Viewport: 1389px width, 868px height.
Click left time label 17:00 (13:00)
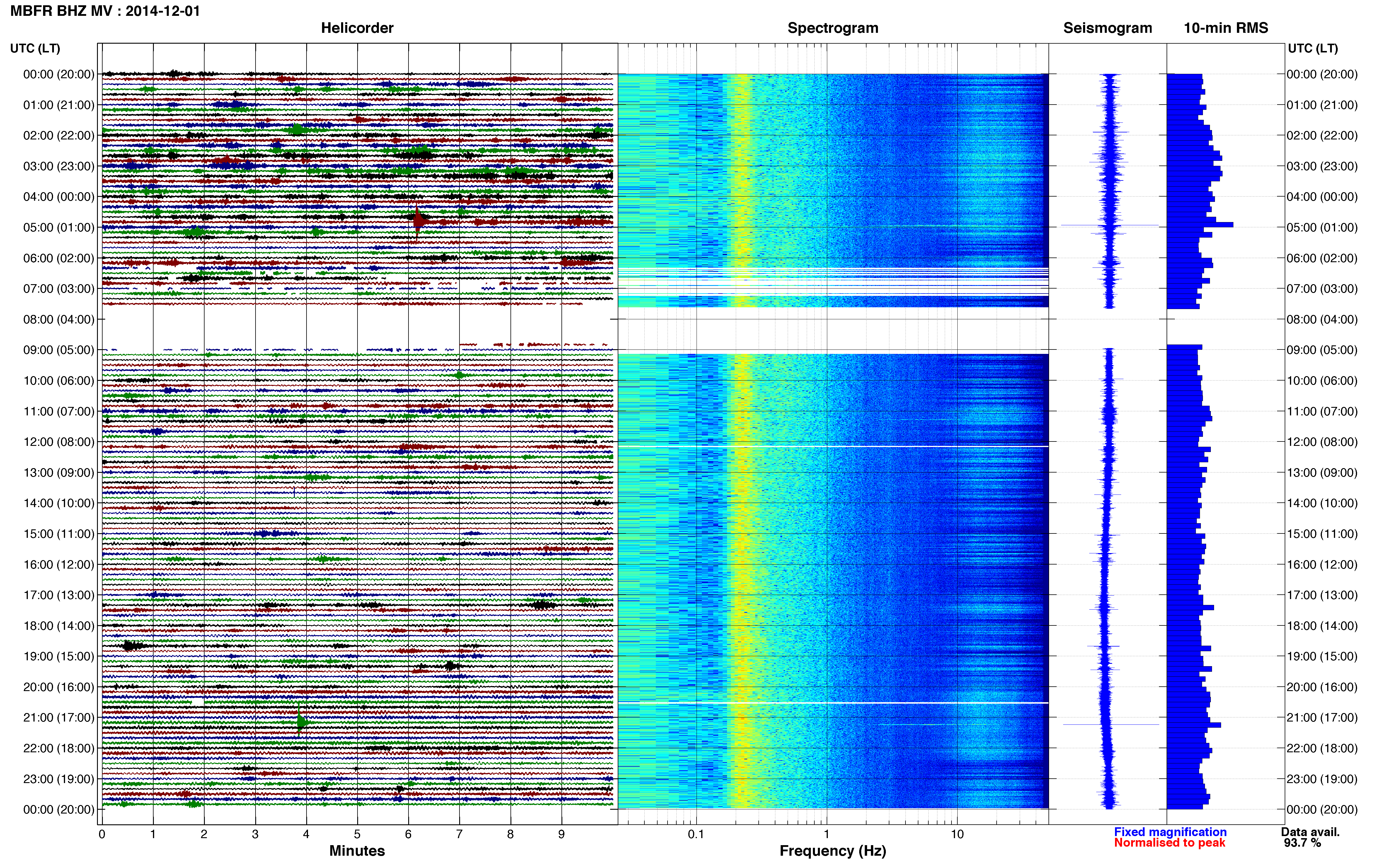coord(59,595)
